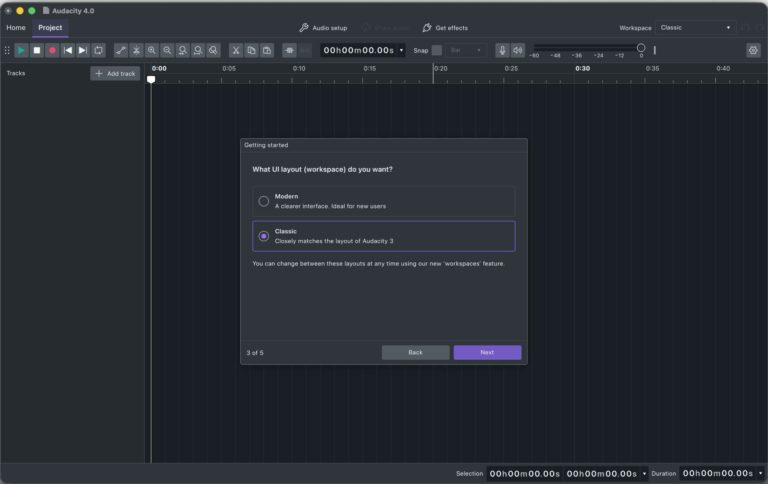Open the Selection format dropdown arrow
Viewport: 768px width, 484px height.
(644, 474)
